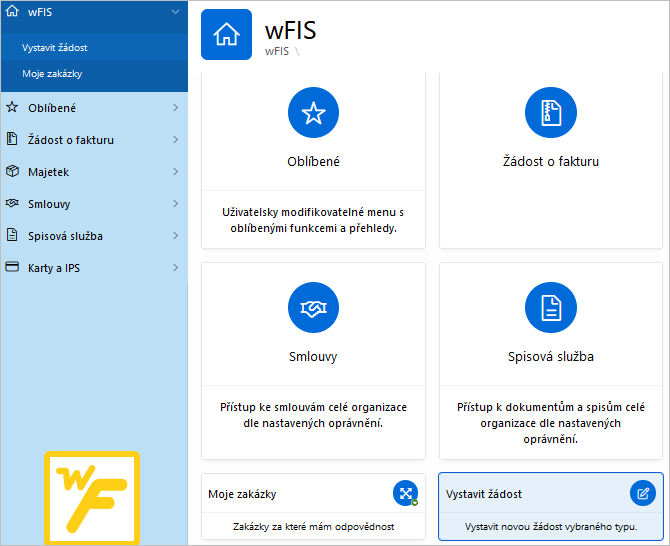Open the Vystavit žádost tile title

[x=484, y=494]
